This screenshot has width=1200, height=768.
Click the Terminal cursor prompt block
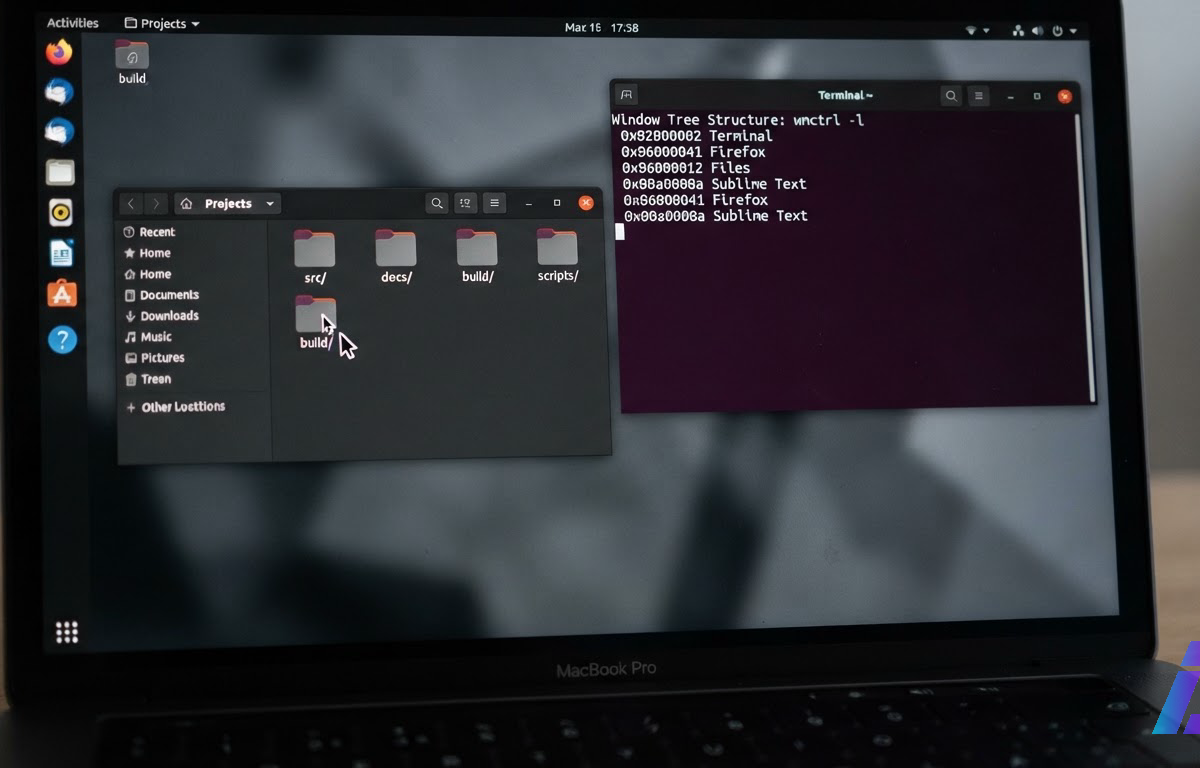point(620,232)
